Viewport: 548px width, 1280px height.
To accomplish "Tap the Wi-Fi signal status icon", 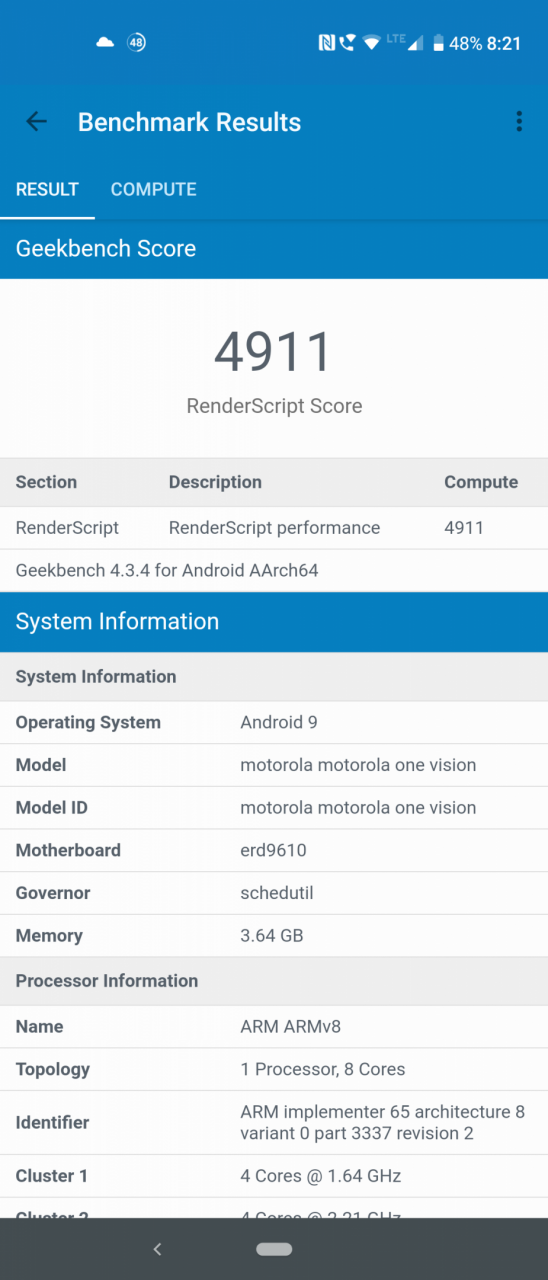I will (x=372, y=43).
